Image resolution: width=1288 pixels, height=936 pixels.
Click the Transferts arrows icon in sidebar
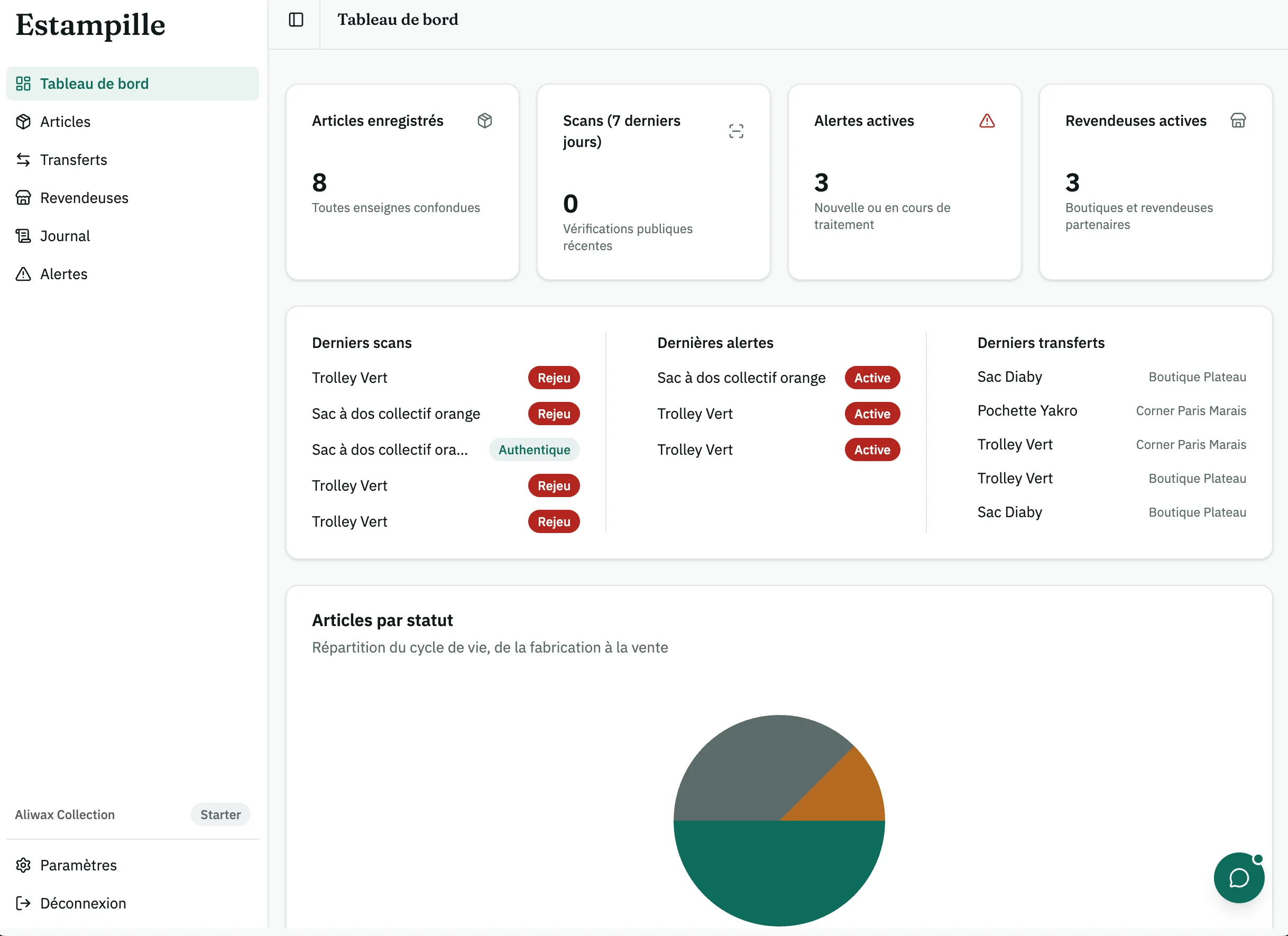23,160
